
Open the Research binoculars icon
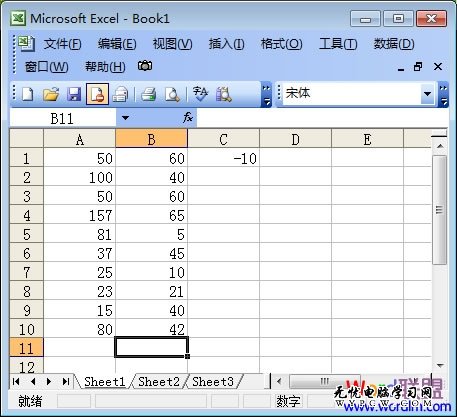click(x=223, y=94)
